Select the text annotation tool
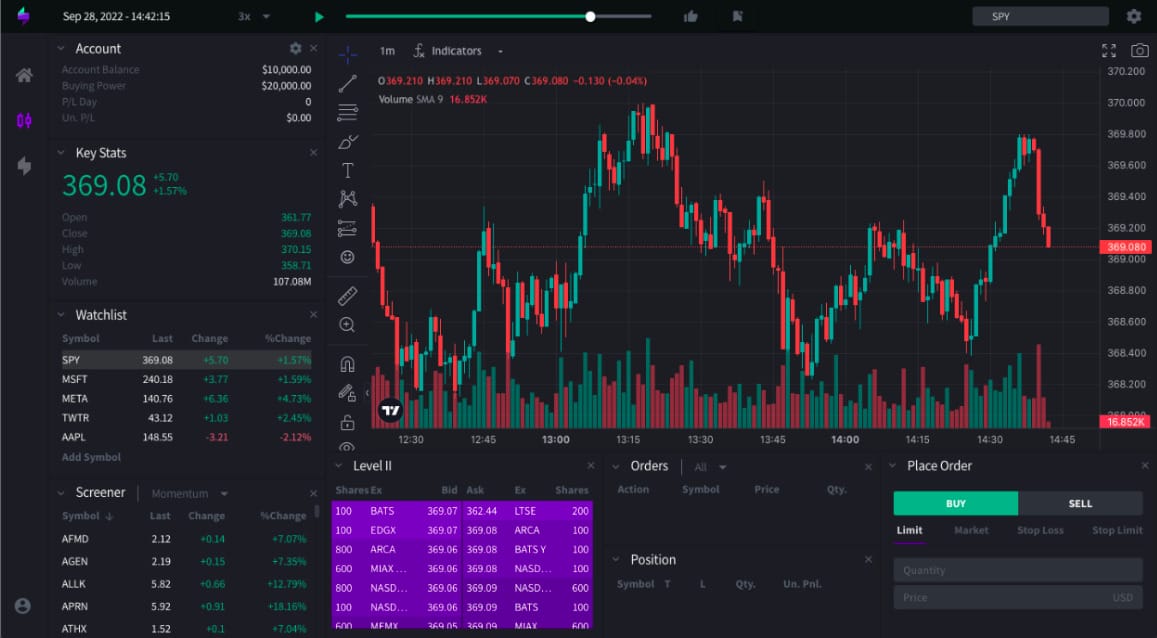The width and height of the screenshot is (1157, 638). pyautogui.click(x=347, y=169)
